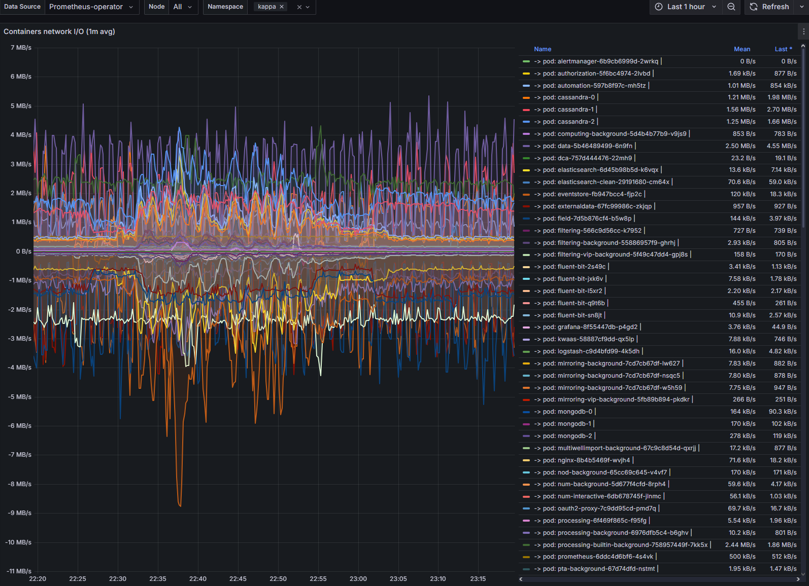Sort legend by the Name column

pos(542,49)
